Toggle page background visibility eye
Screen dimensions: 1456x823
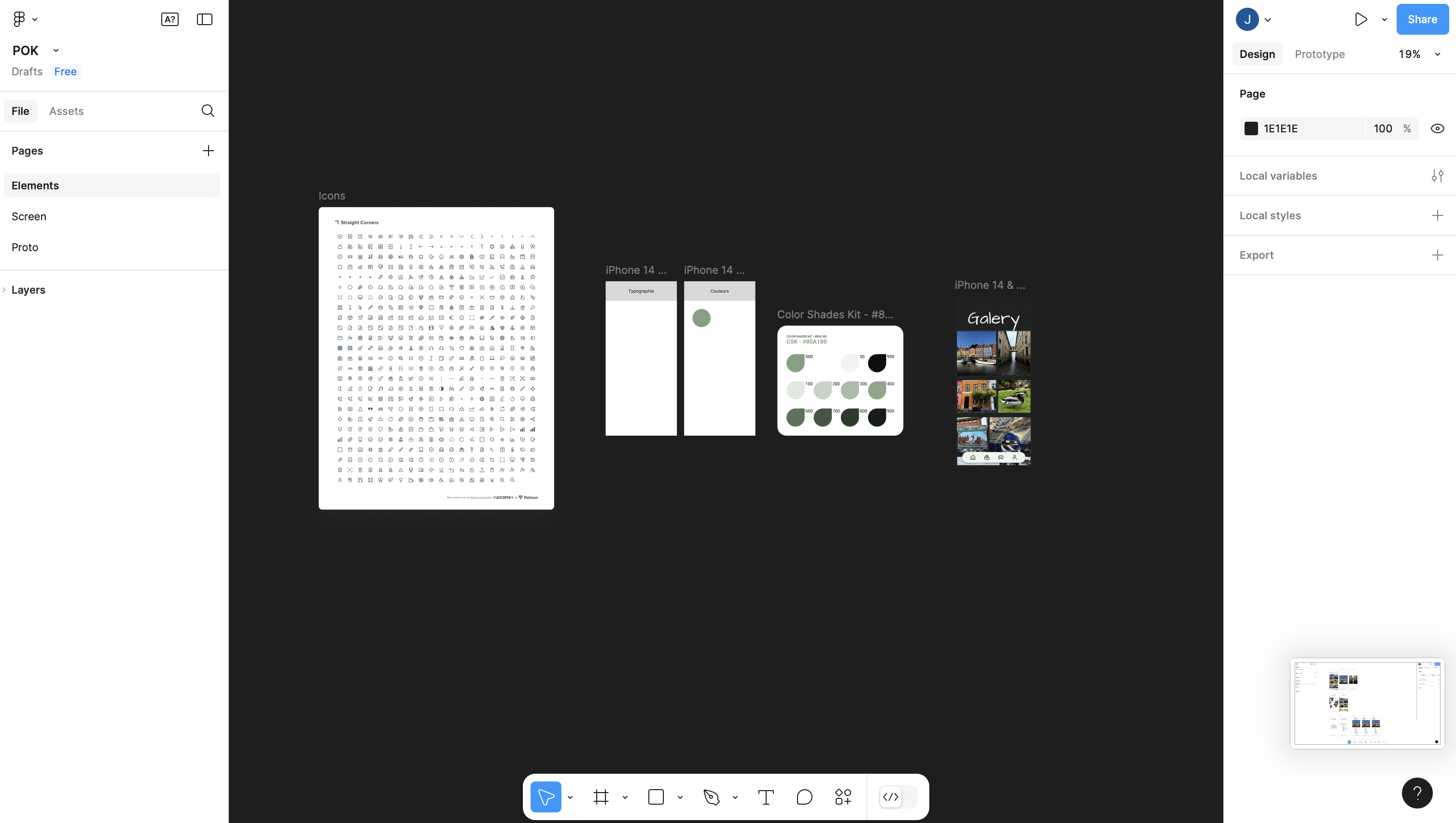click(1437, 128)
